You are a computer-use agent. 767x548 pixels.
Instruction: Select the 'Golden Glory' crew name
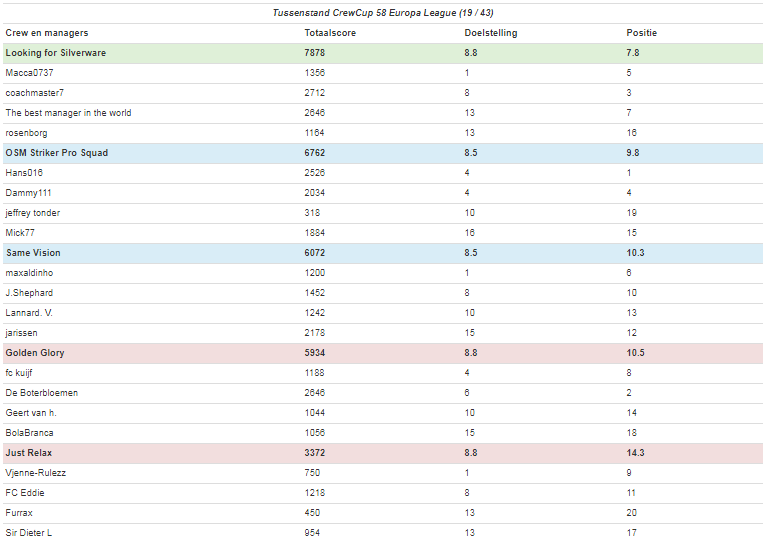coord(35,353)
